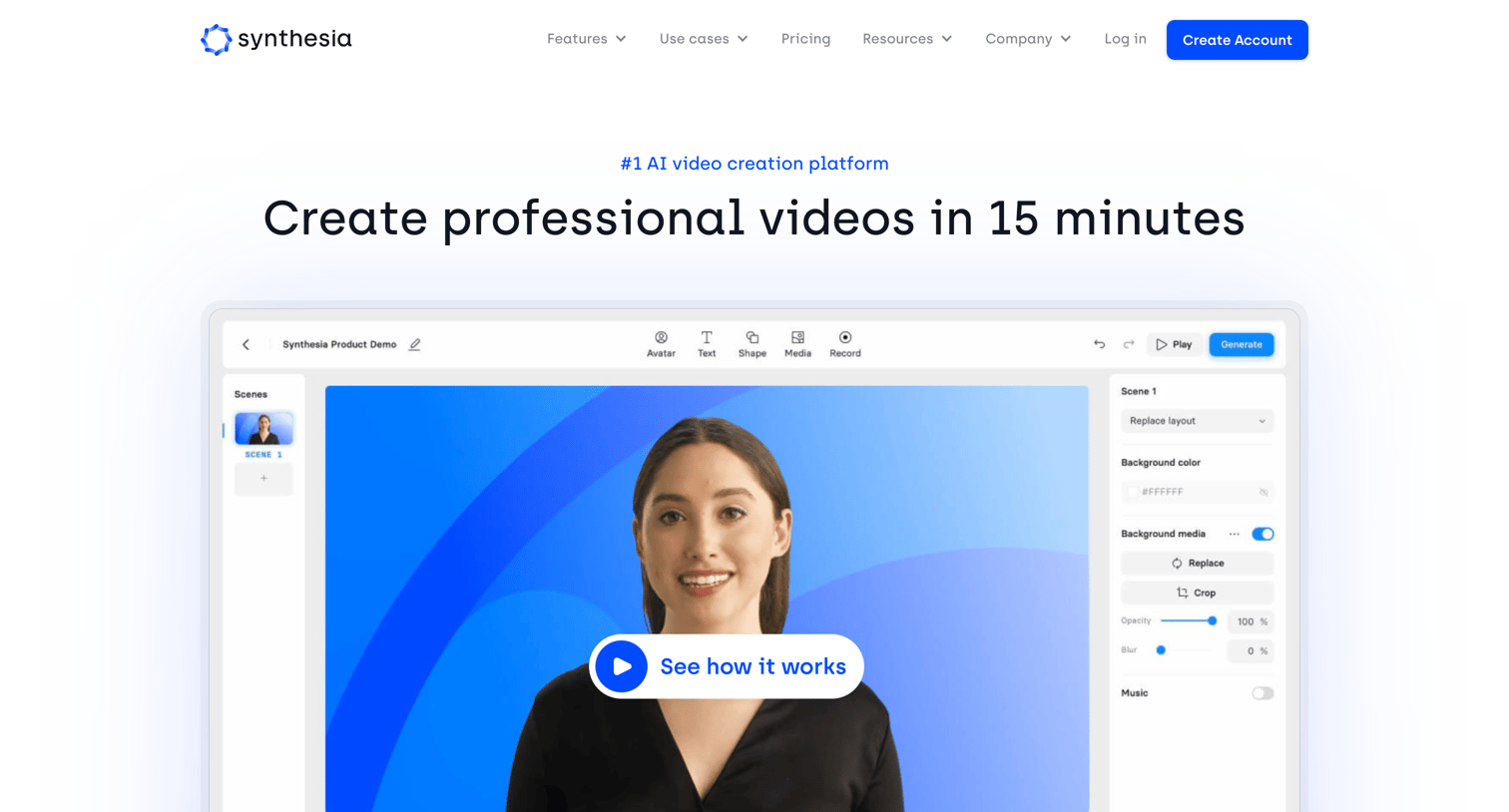This screenshot has width=1509, height=812.
Task: Click the Blur 0 % value field
Action: (x=1250, y=651)
